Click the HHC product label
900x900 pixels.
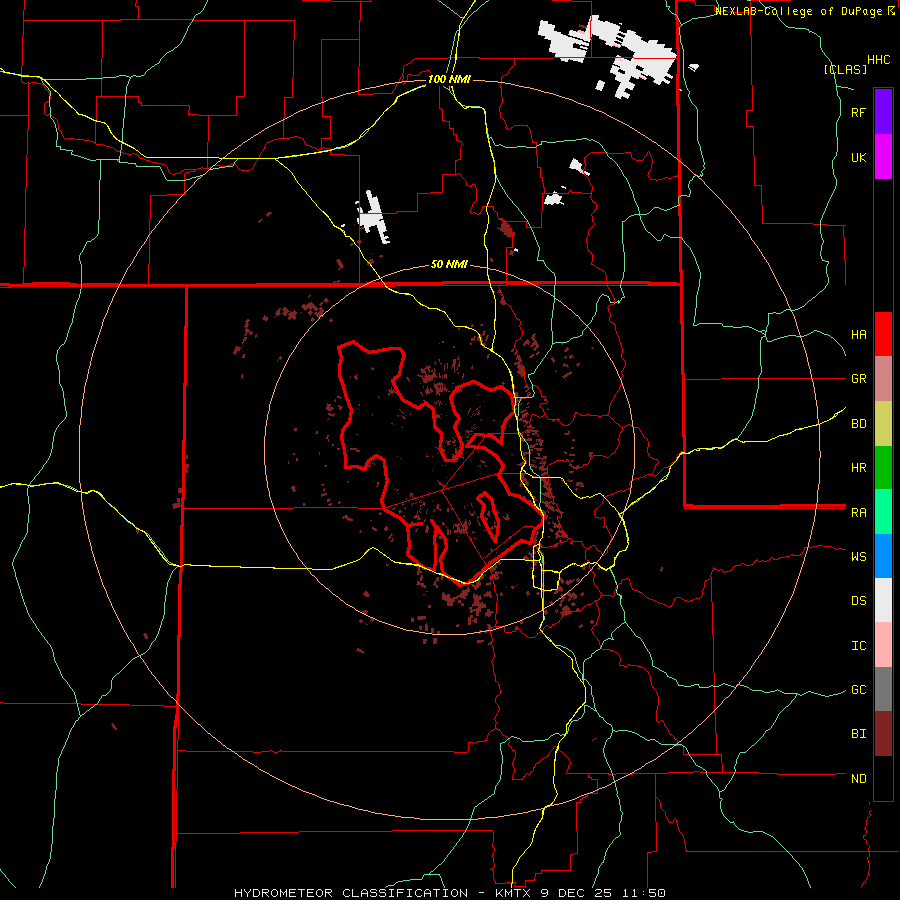(x=879, y=60)
